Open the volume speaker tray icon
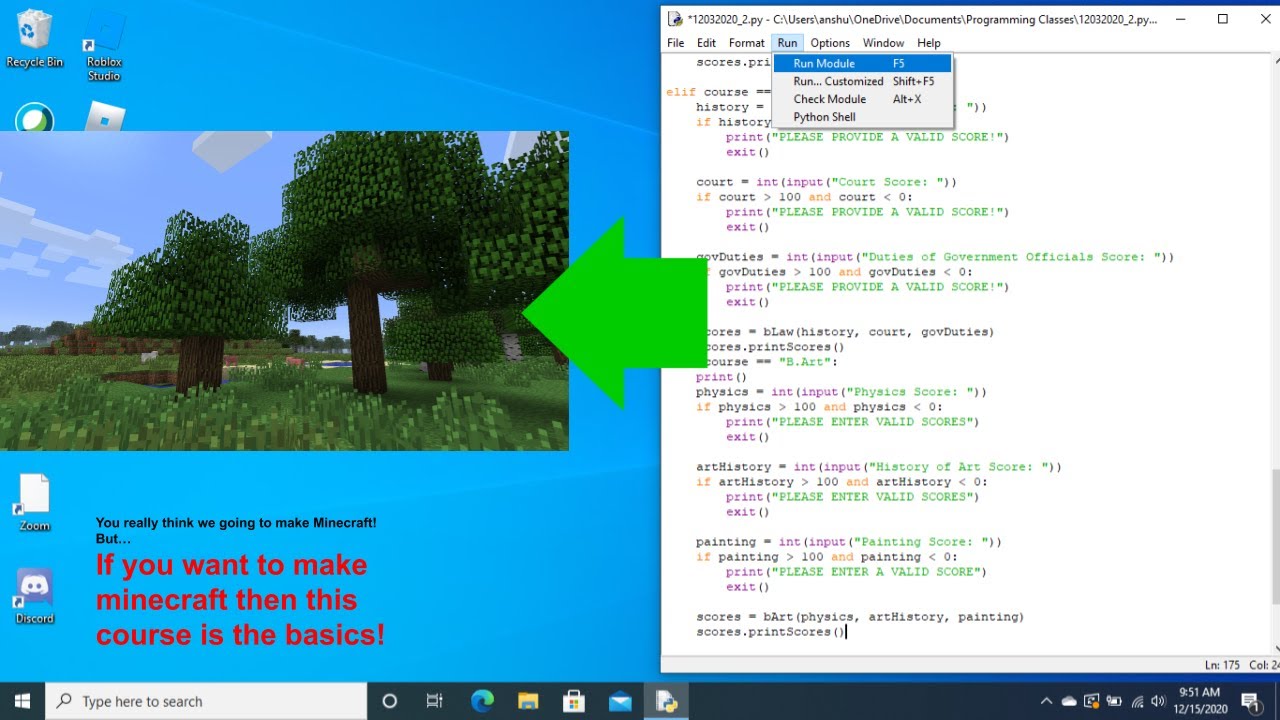The height and width of the screenshot is (720, 1280). (1159, 701)
